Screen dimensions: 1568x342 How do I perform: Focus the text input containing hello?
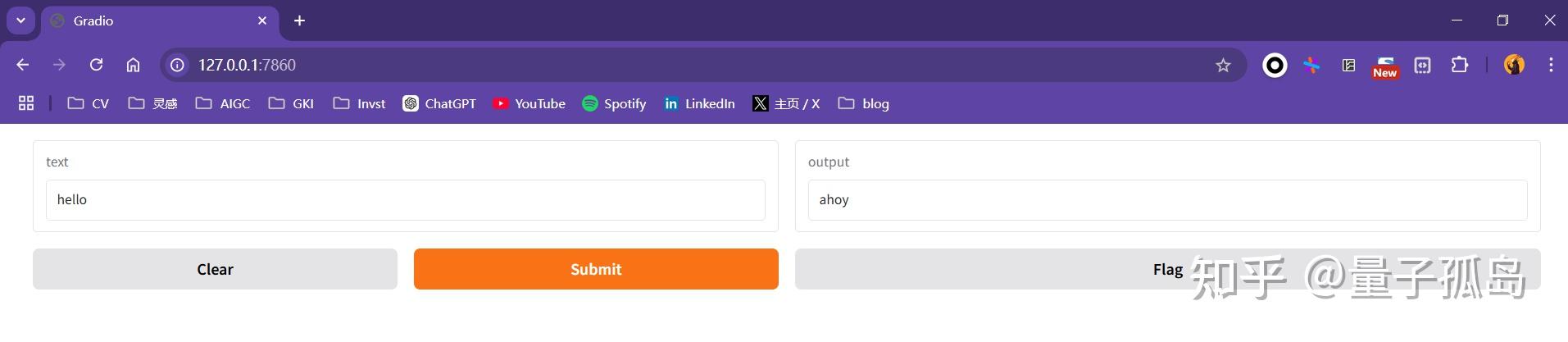point(405,200)
